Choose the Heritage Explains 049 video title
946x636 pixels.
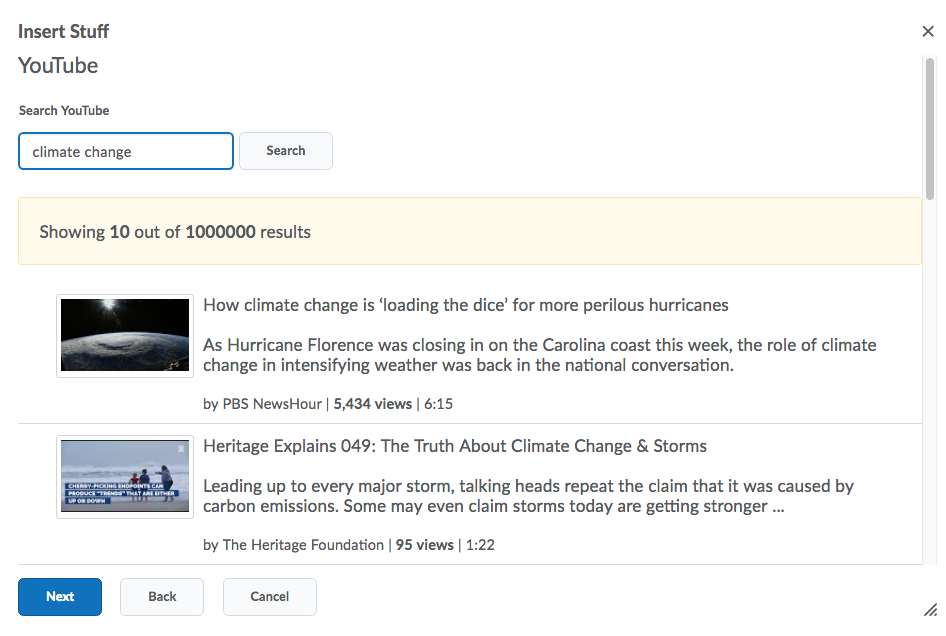pyautogui.click(x=454, y=446)
